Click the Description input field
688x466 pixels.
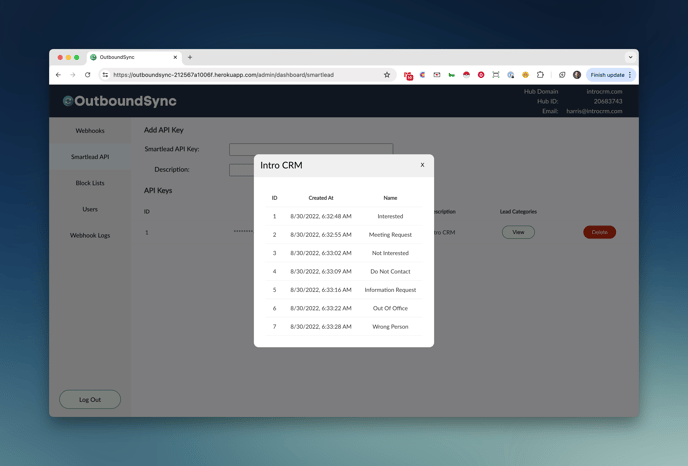point(241,169)
